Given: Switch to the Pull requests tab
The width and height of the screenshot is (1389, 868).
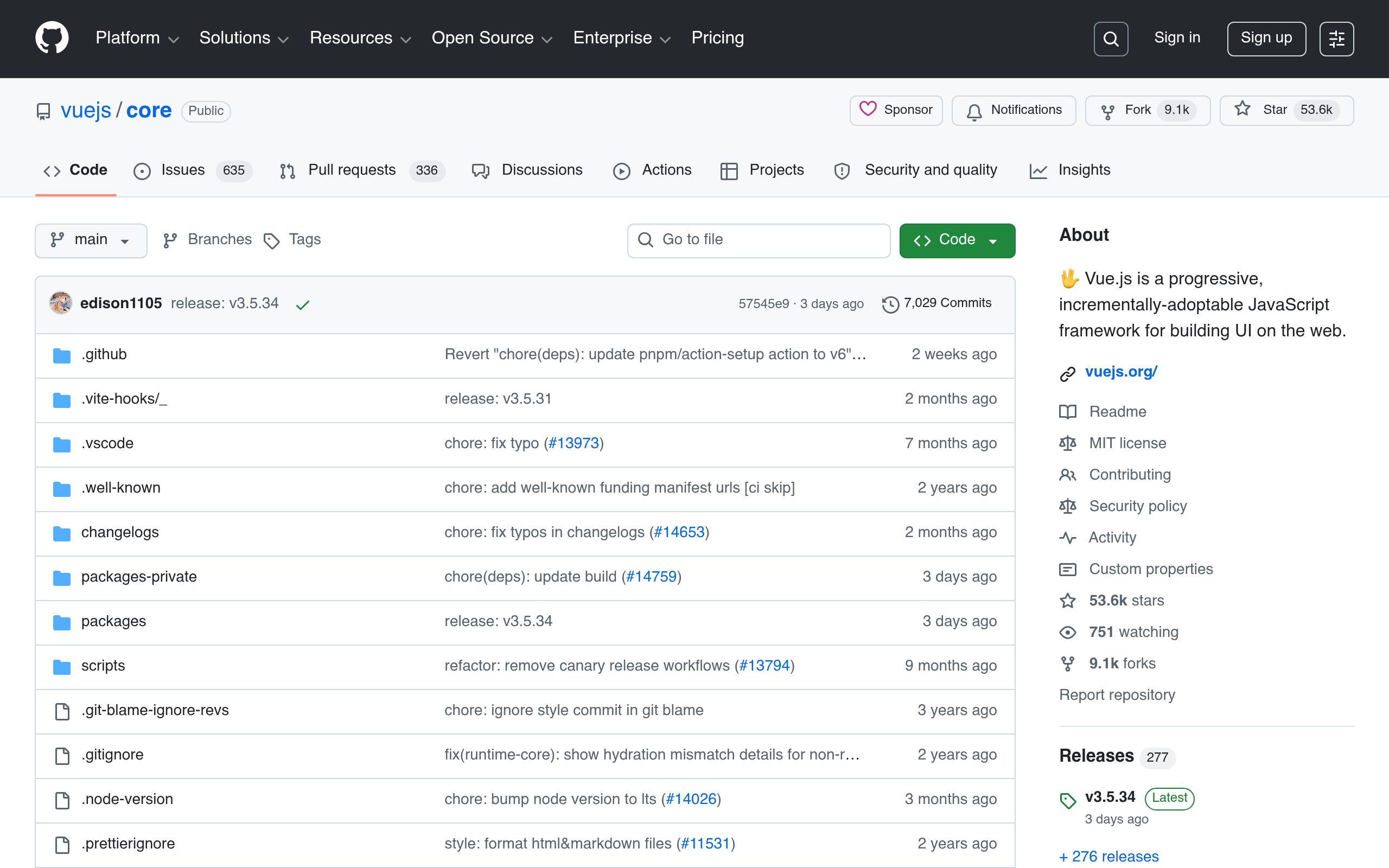Looking at the screenshot, I should (x=362, y=170).
